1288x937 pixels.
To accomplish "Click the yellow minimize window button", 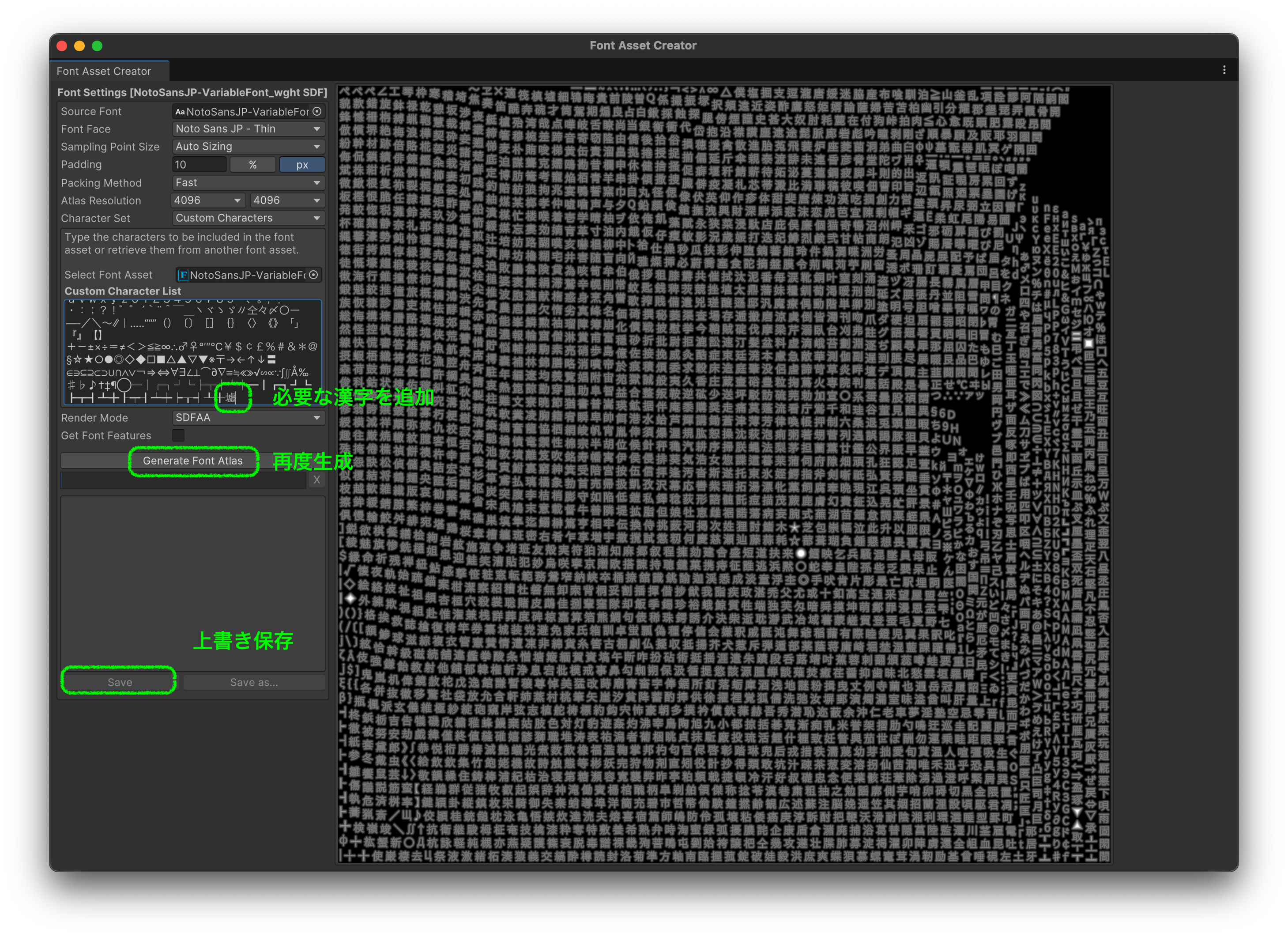I will pos(79,46).
